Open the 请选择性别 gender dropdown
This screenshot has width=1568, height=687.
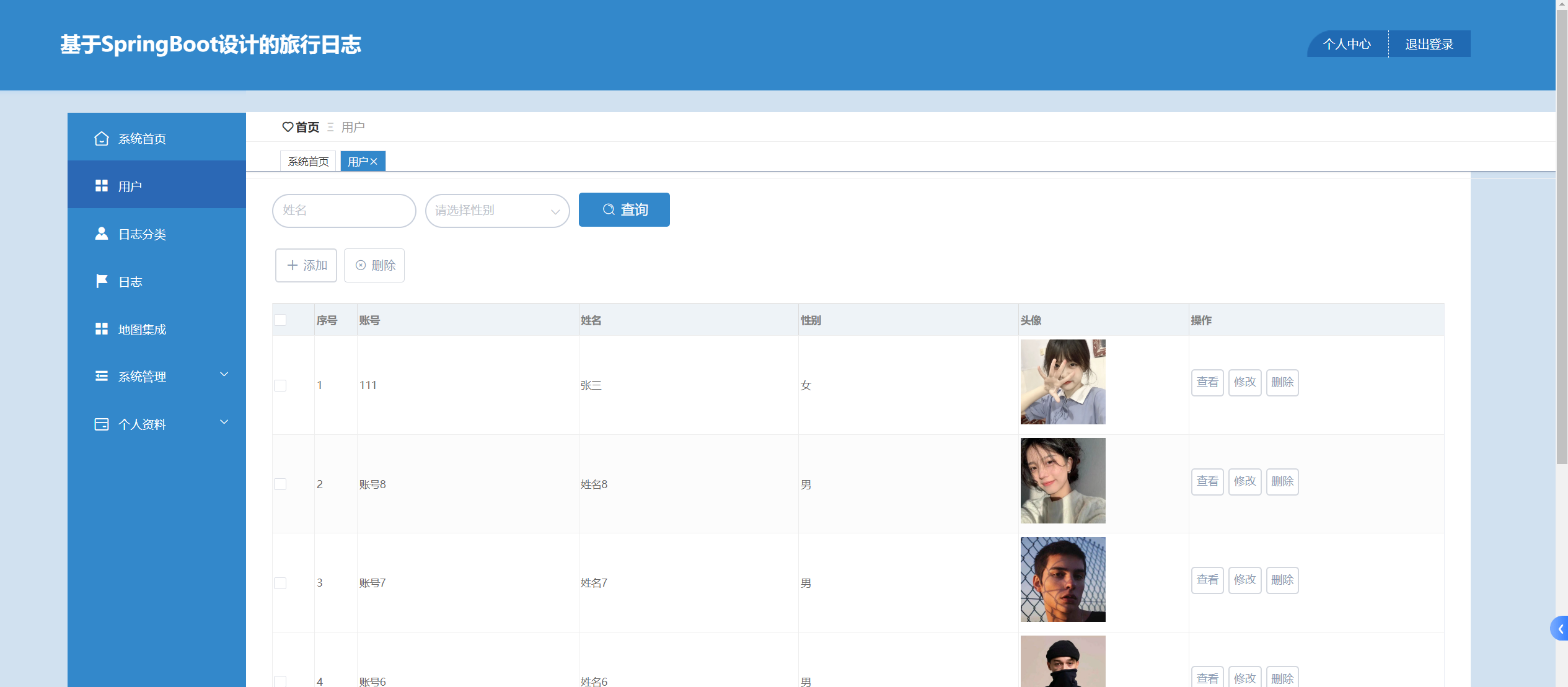tap(497, 211)
